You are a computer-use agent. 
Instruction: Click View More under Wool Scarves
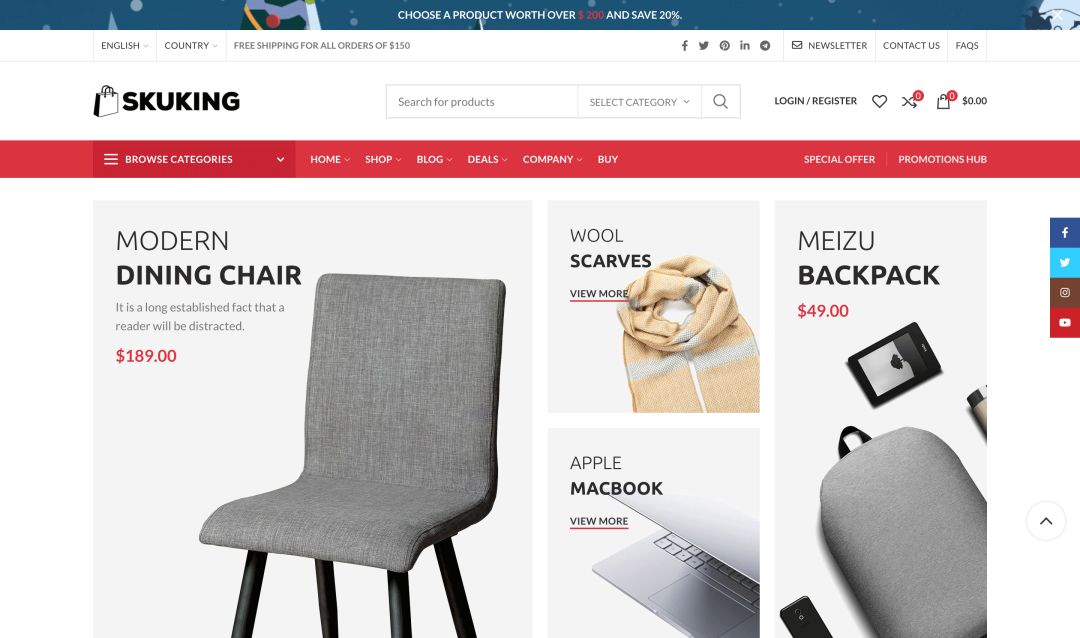pyautogui.click(x=599, y=294)
